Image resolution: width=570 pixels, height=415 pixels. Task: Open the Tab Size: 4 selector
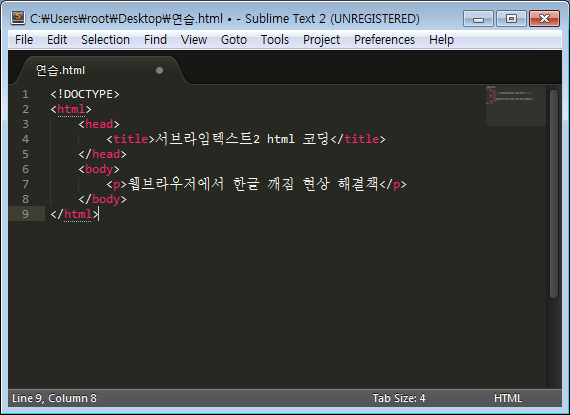pos(399,398)
